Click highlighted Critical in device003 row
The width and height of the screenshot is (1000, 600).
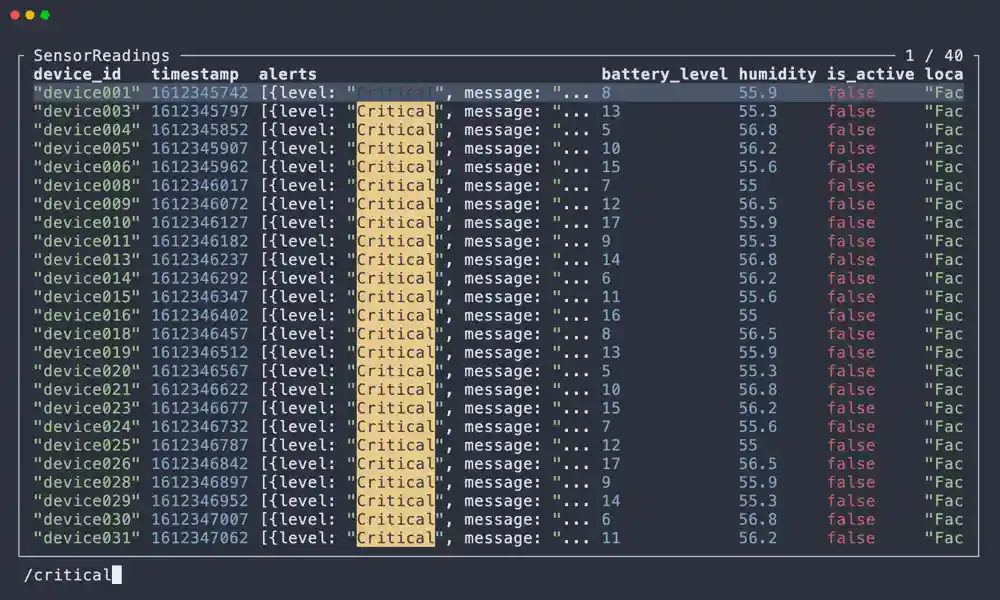(x=395, y=111)
